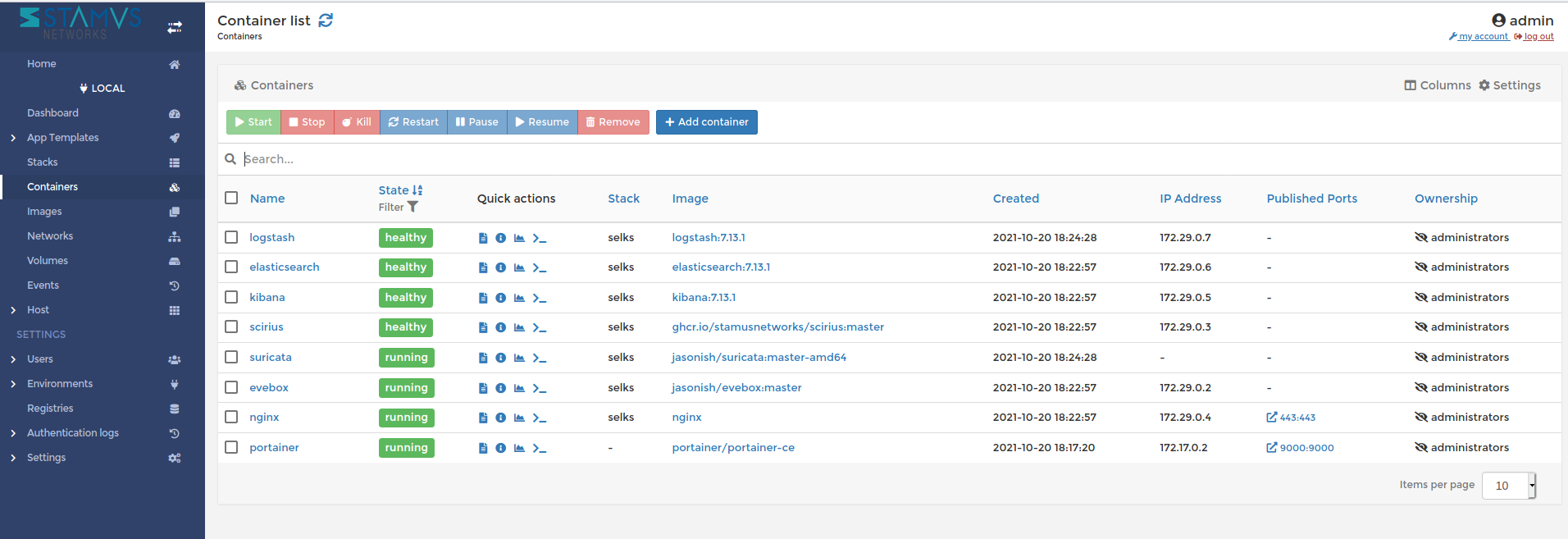The height and width of the screenshot is (539, 1568).
Task: Expand App Templates in sidebar
Action: tap(13, 138)
